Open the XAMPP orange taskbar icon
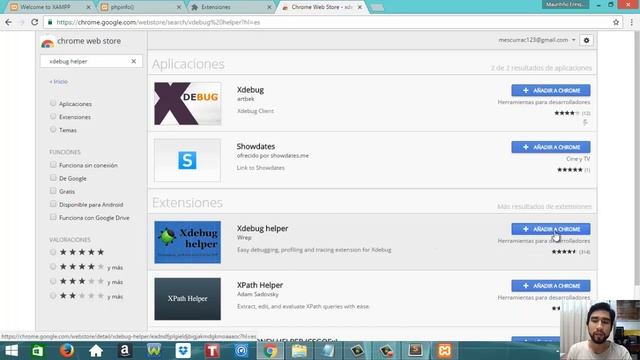 click(444, 351)
